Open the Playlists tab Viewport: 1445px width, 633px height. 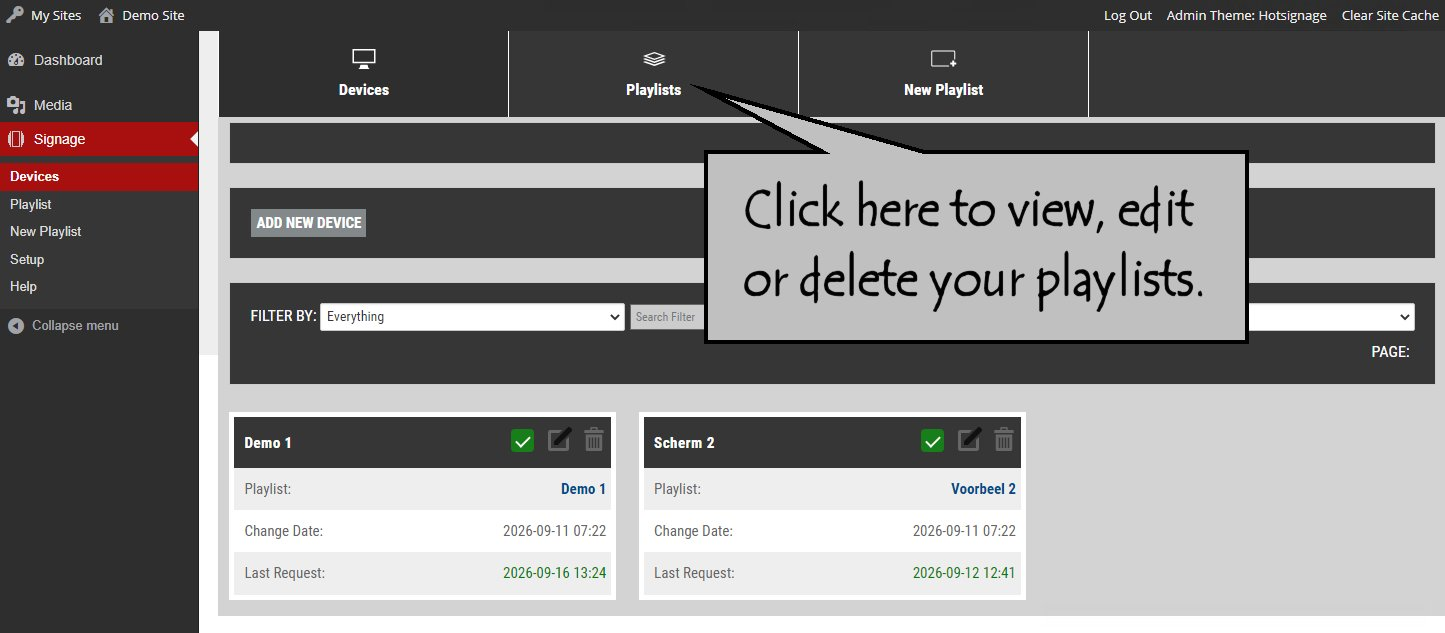click(654, 74)
